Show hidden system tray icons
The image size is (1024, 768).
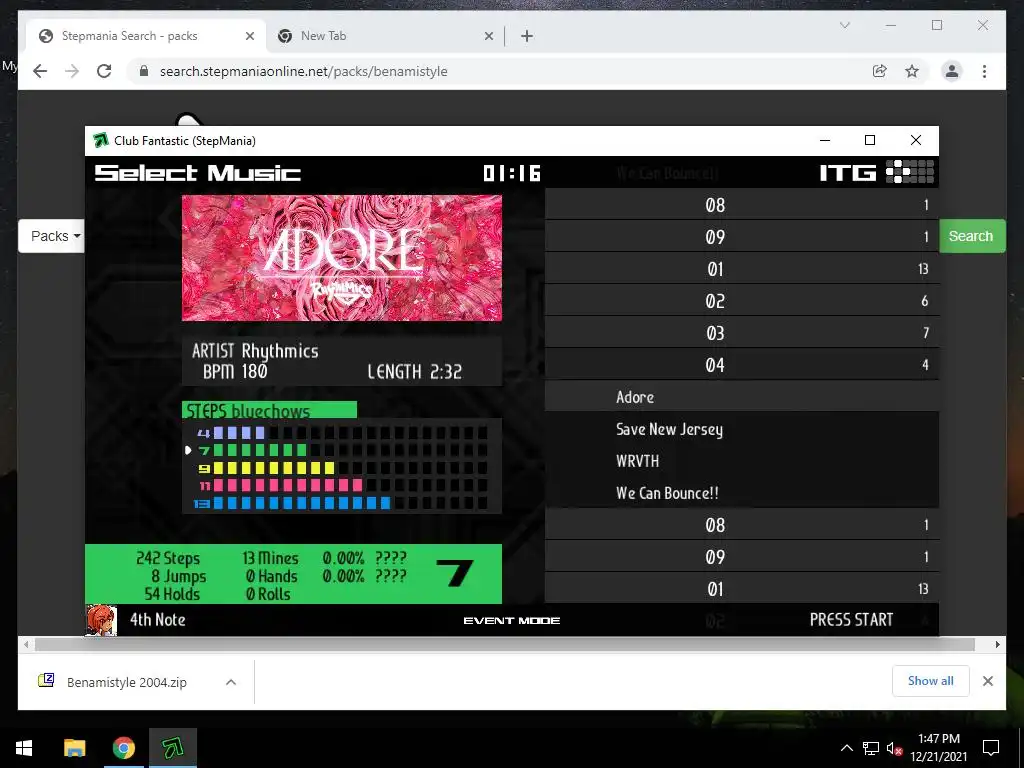(846, 748)
